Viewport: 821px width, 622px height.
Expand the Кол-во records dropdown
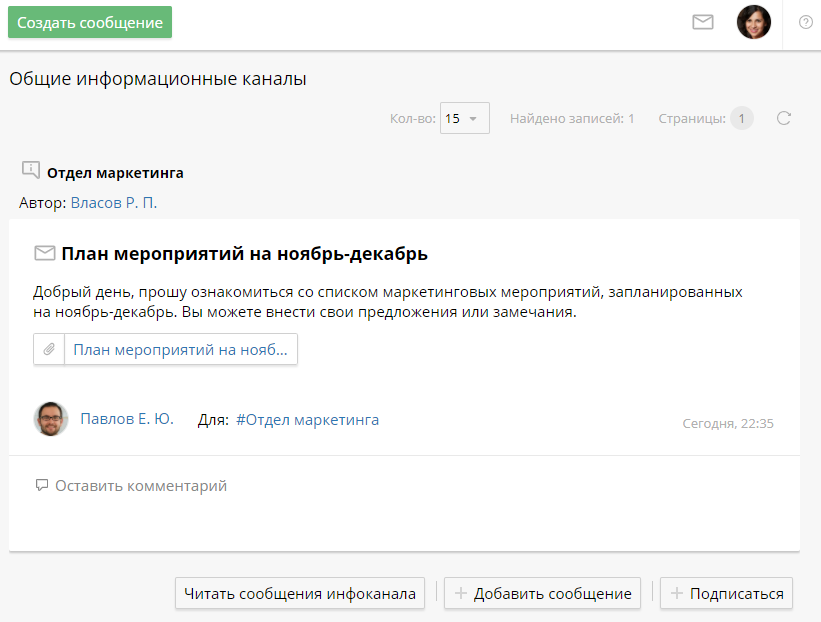464,118
